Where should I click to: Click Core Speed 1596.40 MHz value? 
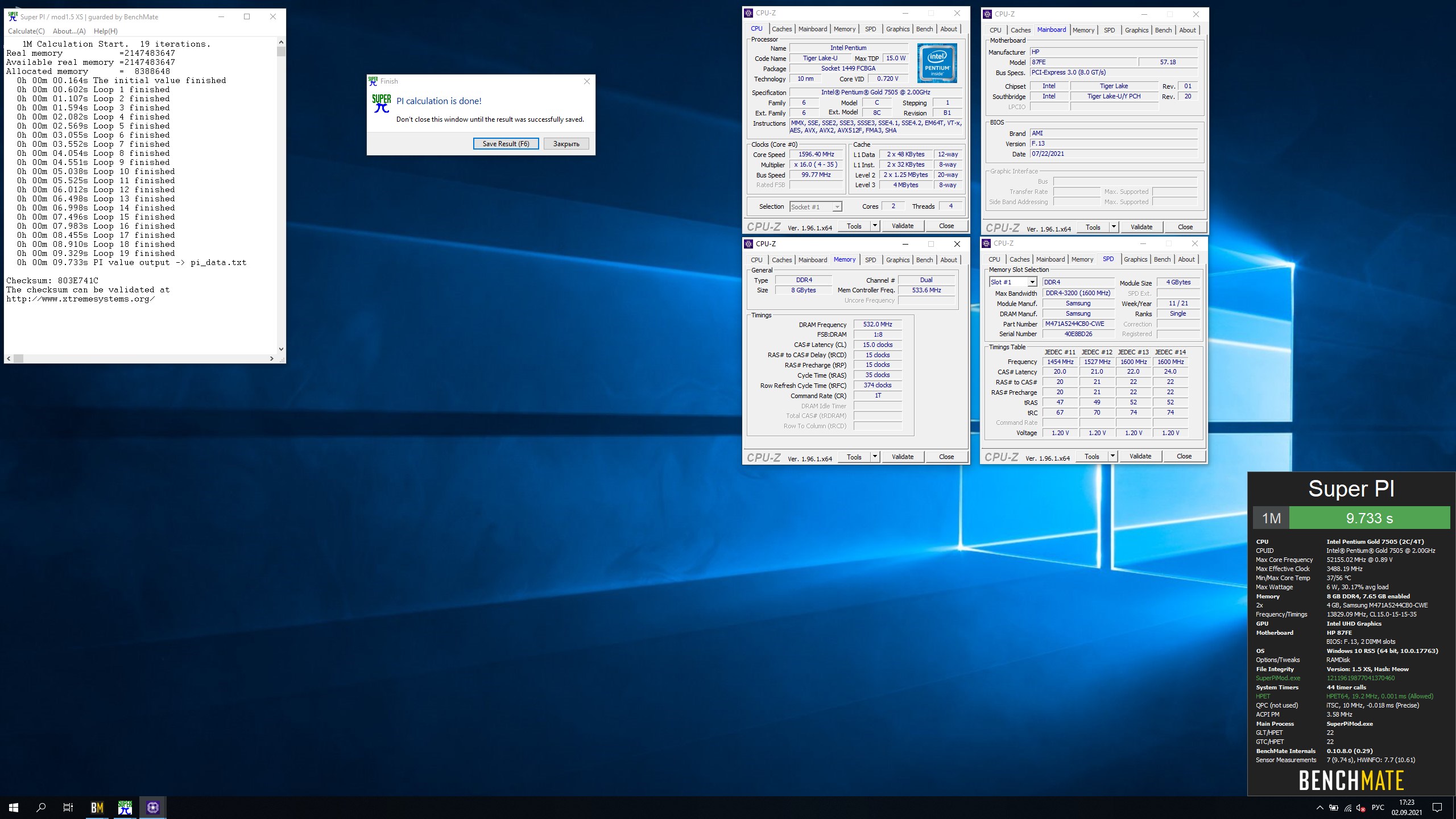pos(816,155)
